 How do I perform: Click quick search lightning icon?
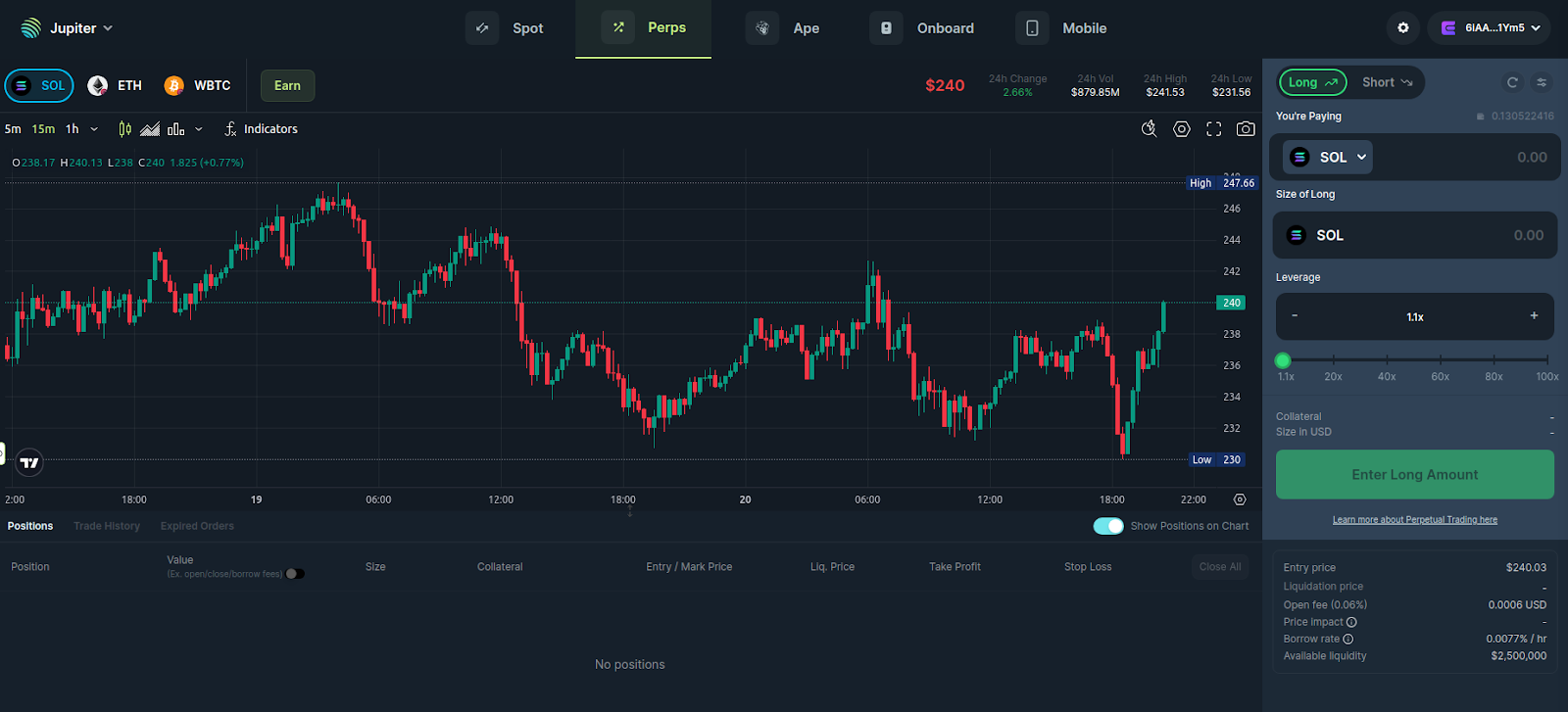pyautogui.click(x=1150, y=129)
